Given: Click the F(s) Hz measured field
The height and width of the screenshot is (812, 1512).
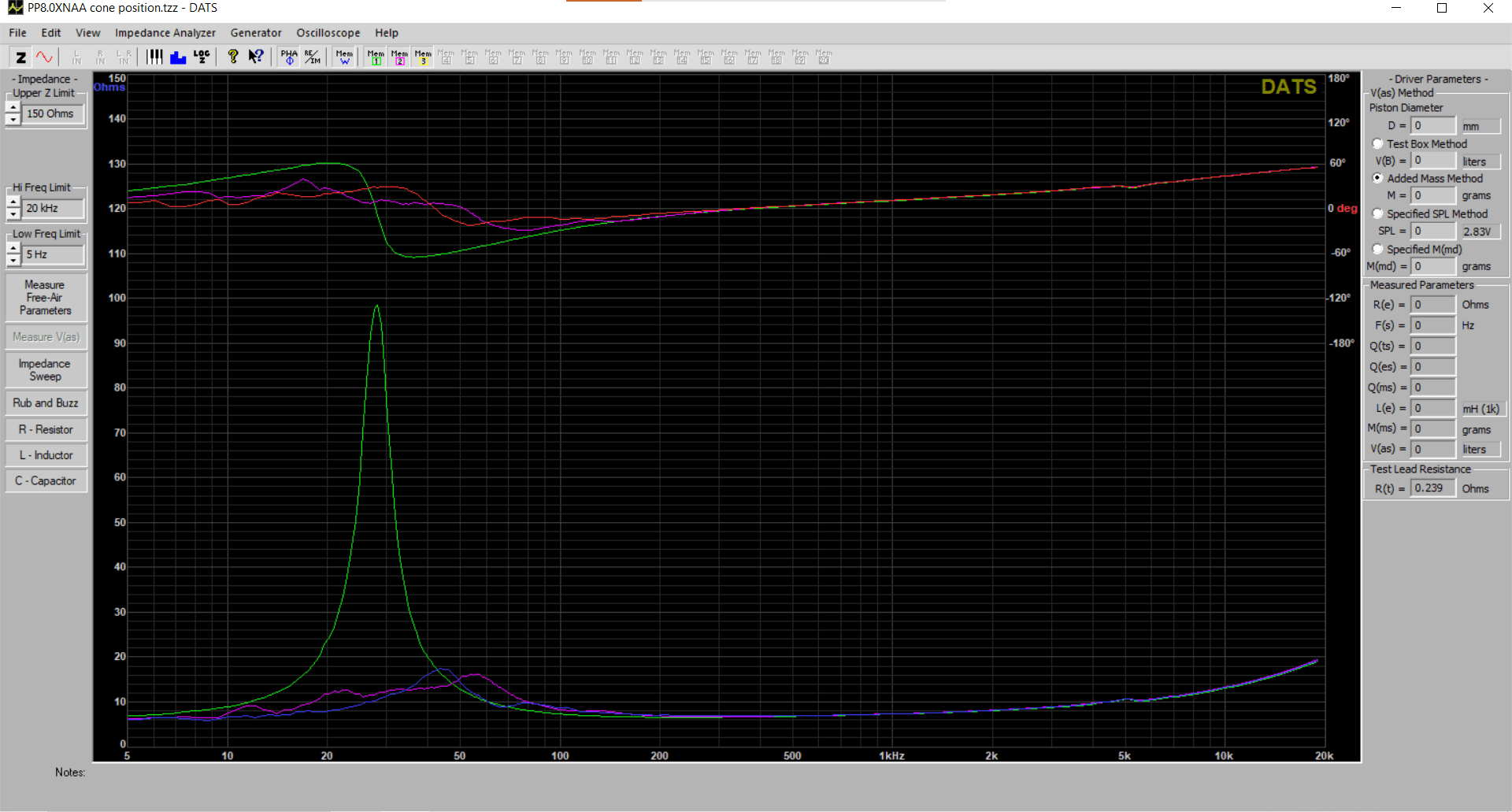Looking at the screenshot, I should [1432, 325].
